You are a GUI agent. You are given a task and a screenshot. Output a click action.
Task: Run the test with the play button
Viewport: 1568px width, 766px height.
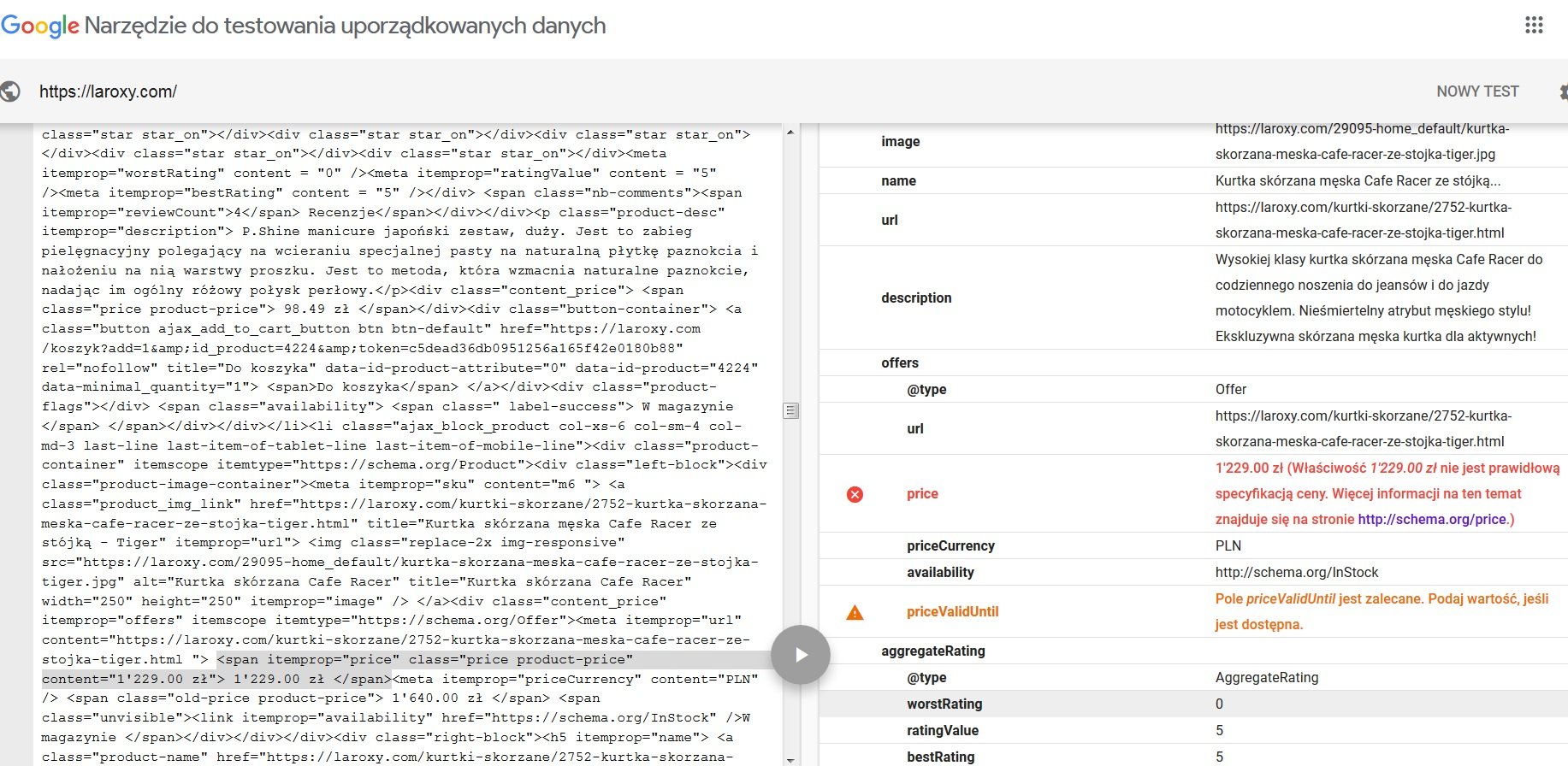[801, 655]
